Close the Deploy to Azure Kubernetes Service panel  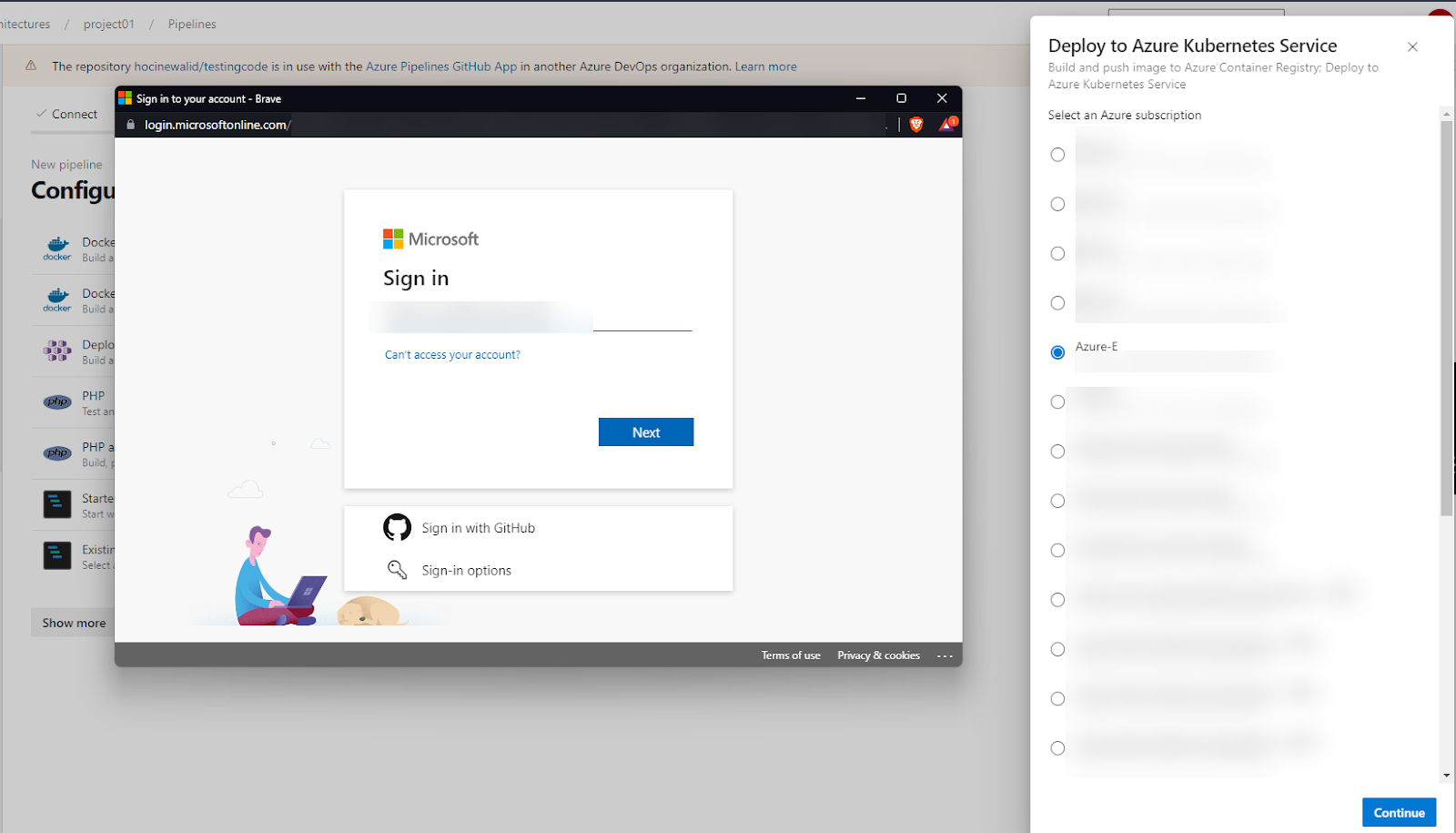[x=1412, y=46]
